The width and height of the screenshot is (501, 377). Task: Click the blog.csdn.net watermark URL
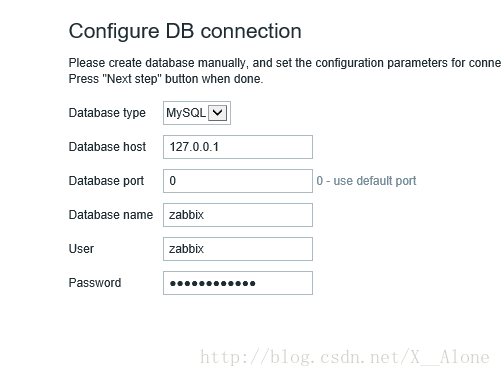(345, 357)
